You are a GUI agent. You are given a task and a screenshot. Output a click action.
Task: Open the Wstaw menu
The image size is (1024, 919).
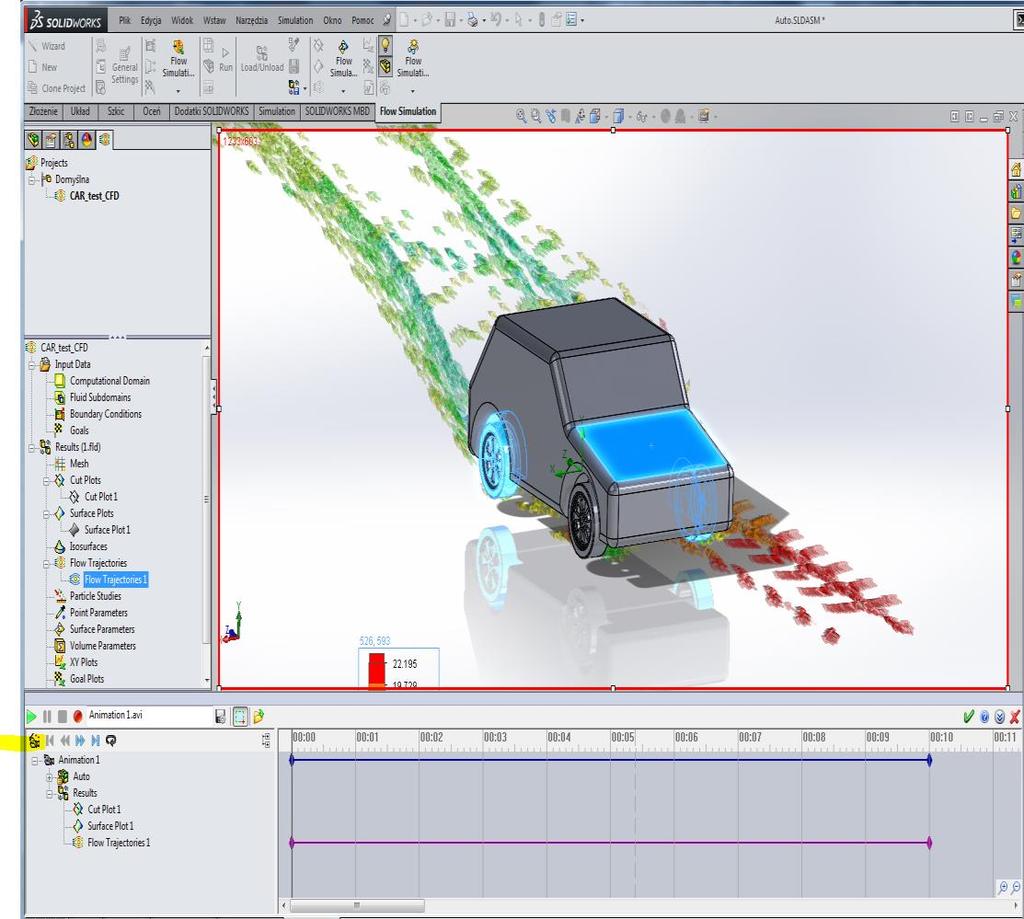pyautogui.click(x=214, y=20)
